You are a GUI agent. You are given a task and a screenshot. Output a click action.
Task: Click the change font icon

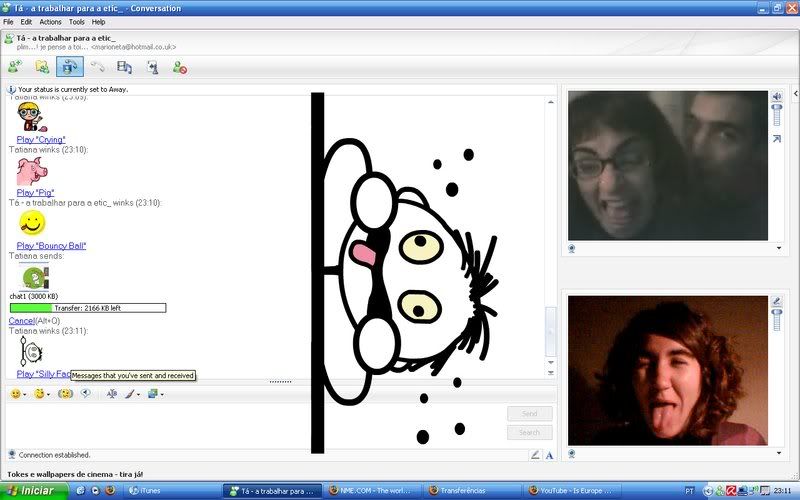(112, 393)
